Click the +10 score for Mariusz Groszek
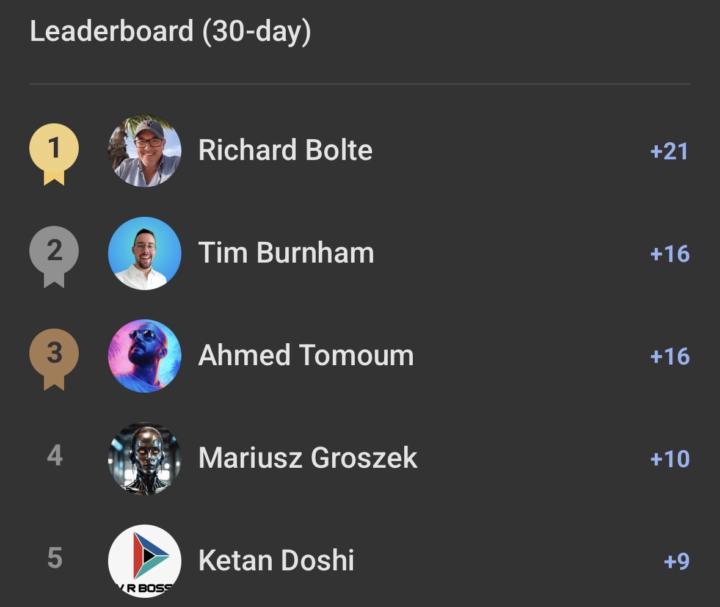The height and width of the screenshot is (607, 720). coord(669,459)
